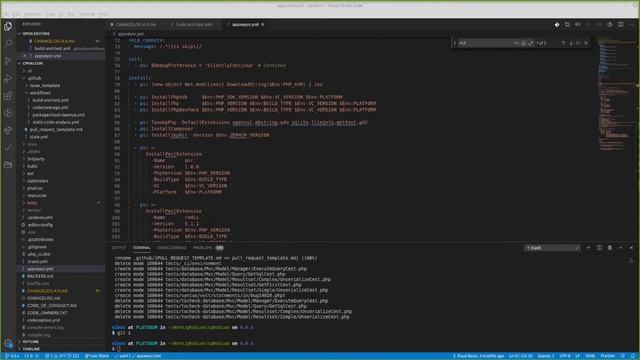Expand the tests folder

pyautogui.click(x=32, y=203)
